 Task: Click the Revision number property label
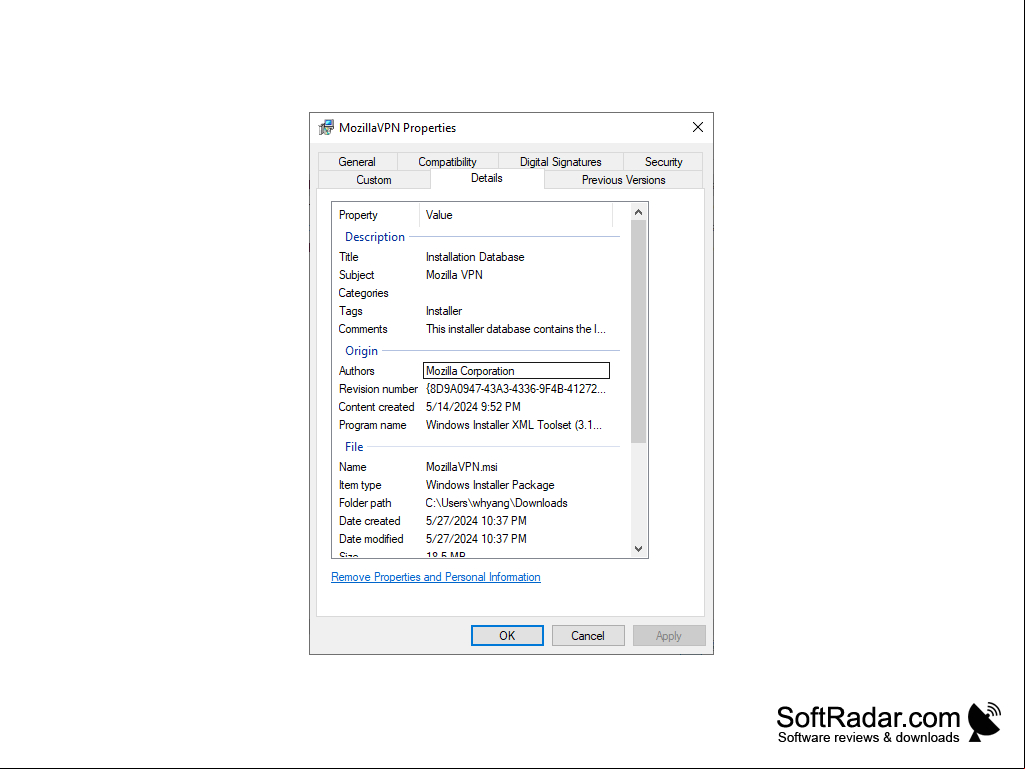378,389
